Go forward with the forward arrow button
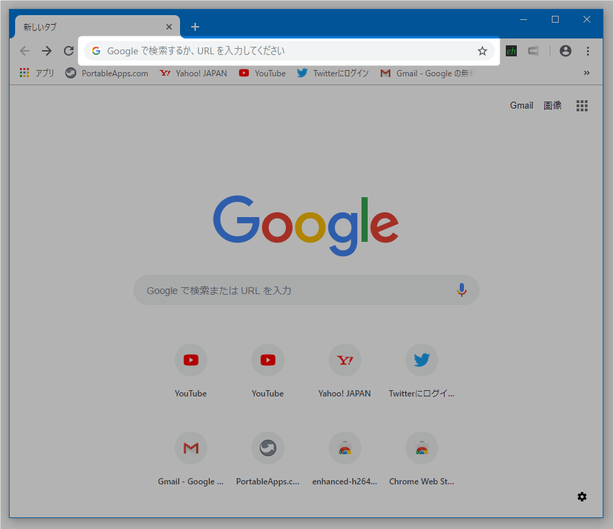Viewport: 613px width, 529px height. (47, 51)
